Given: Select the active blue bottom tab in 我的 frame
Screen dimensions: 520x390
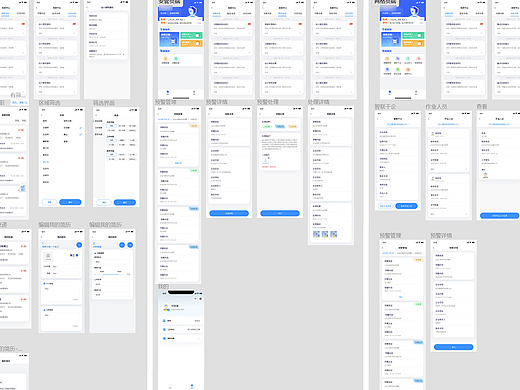Looking at the screenshot, I should coord(192,386).
